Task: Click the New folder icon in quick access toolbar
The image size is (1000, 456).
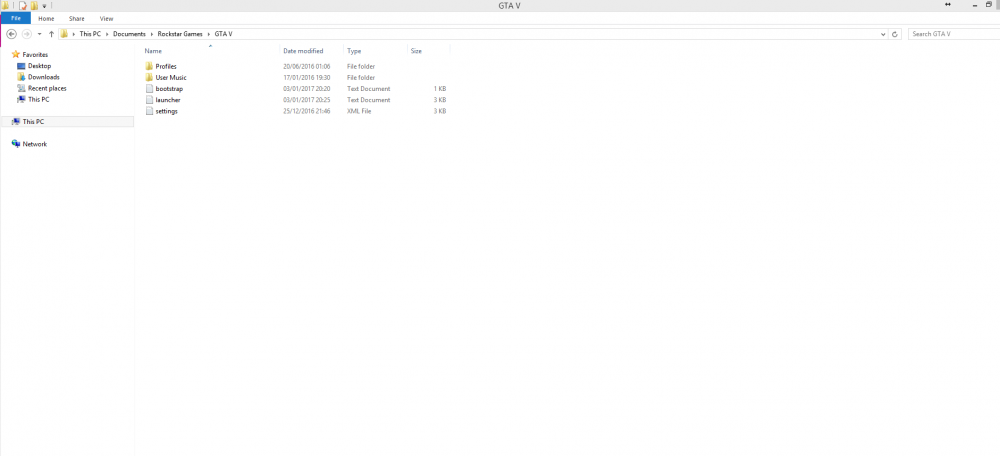Action: point(34,5)
